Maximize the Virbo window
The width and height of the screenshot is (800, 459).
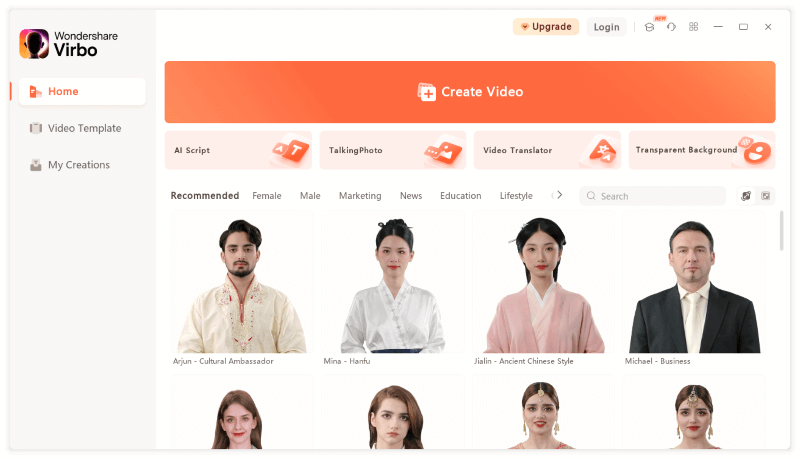(x=743, y=27)
